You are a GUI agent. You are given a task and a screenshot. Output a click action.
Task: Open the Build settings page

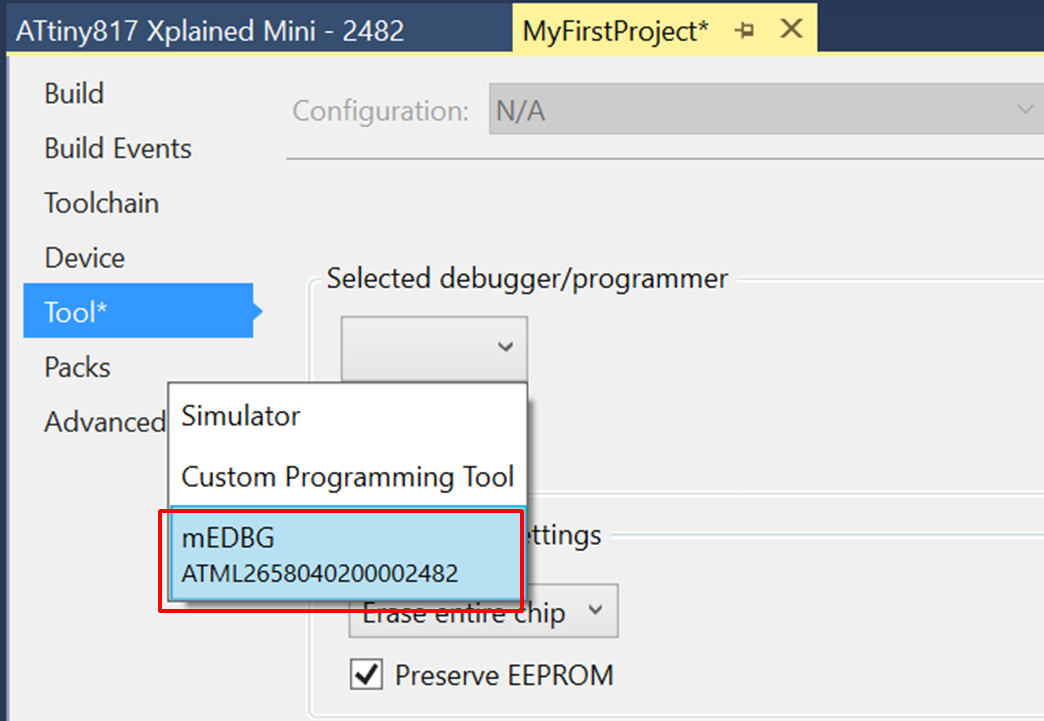click(x=74, y=94)
